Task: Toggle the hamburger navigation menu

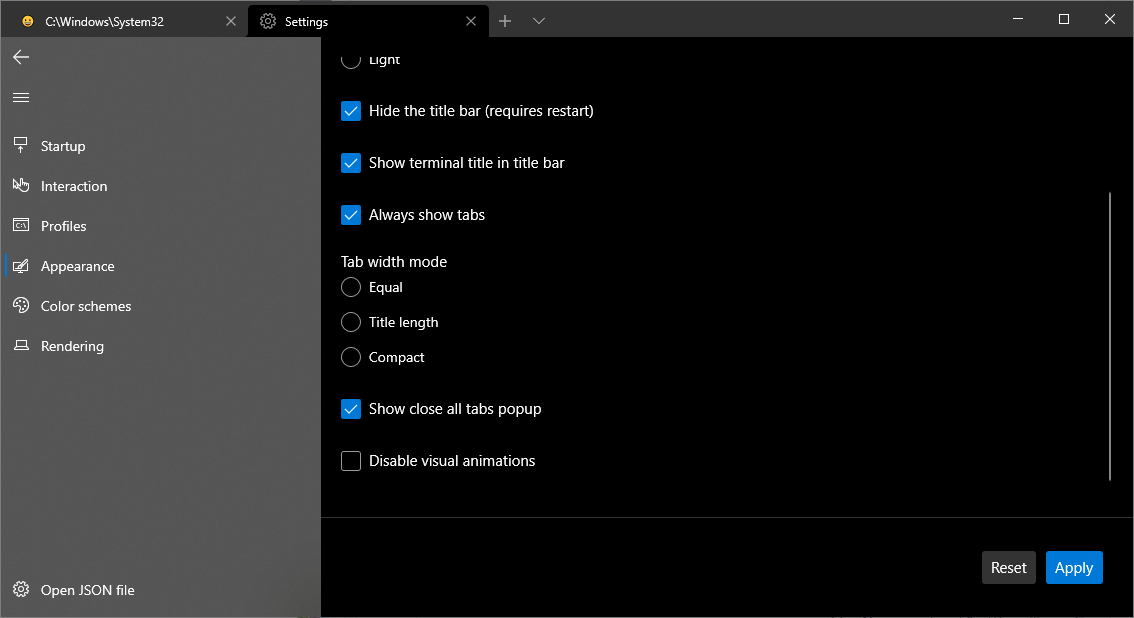Action: click(21, 97)
